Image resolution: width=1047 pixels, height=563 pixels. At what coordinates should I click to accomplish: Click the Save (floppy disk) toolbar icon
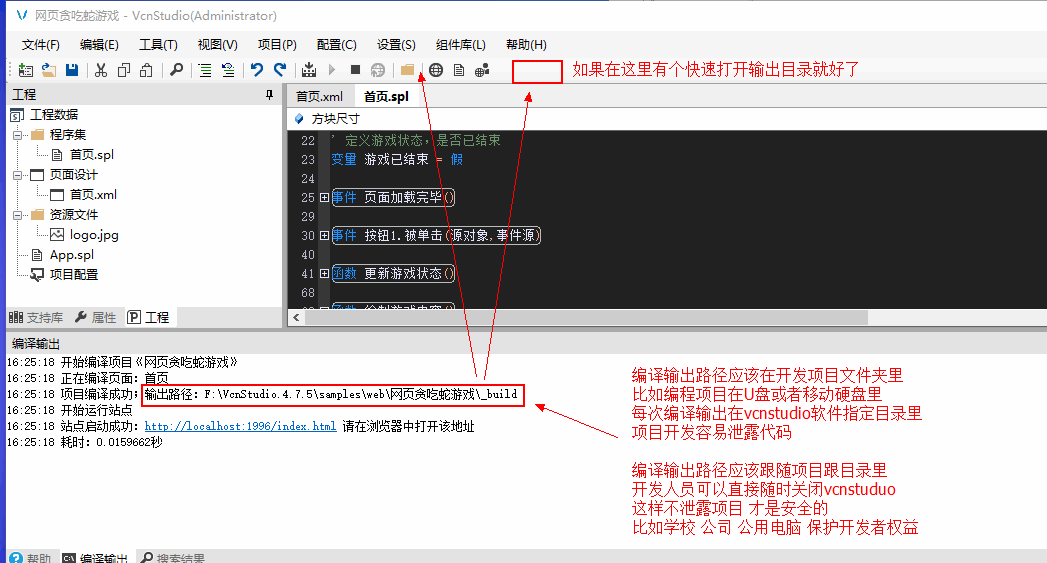click(72, 70)
